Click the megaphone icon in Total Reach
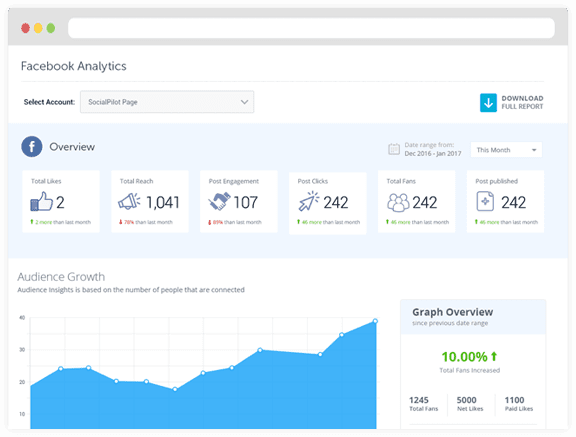Screen dimensions: 576x437 pos(129,201)
